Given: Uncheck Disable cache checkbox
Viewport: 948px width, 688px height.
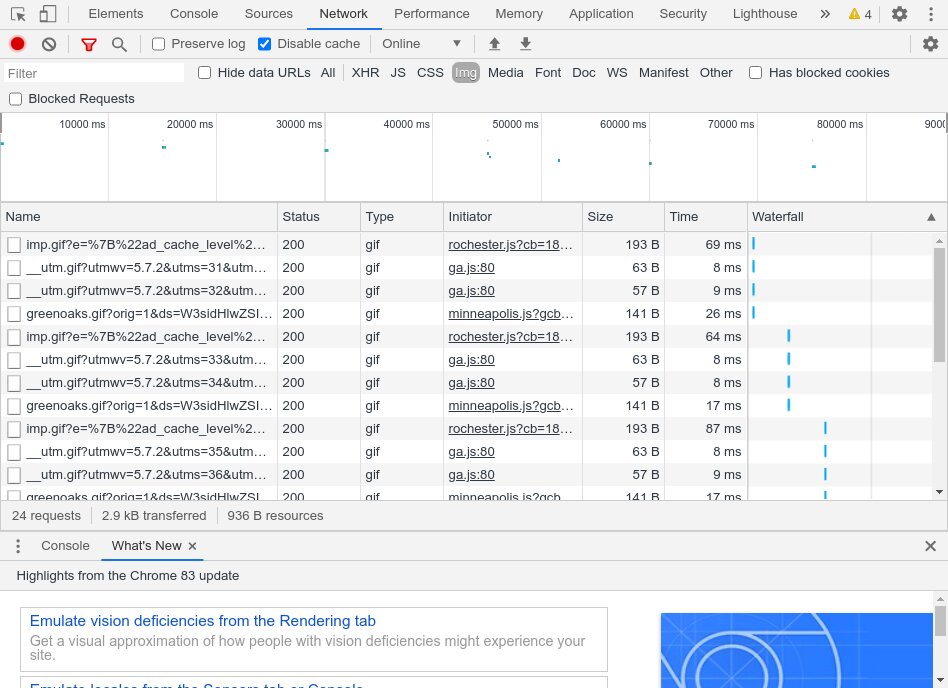Looking at the screenshot, I should 264,44.
